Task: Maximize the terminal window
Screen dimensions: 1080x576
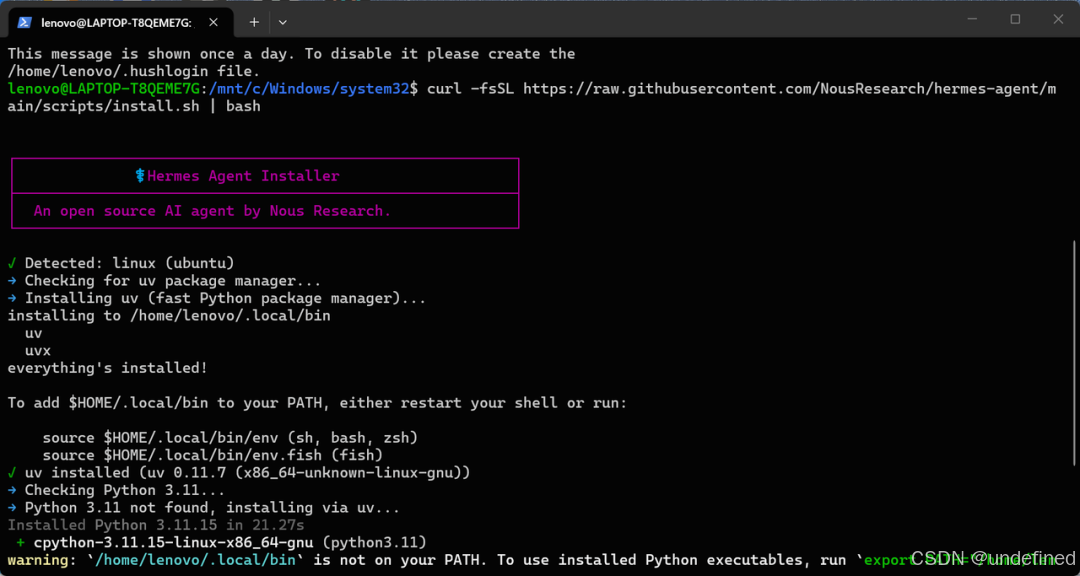Action: click(1015, 19)
